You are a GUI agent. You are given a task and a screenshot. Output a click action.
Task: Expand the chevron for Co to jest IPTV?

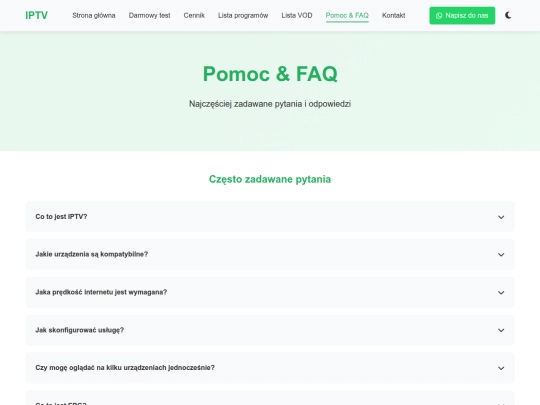coord(501,217)
